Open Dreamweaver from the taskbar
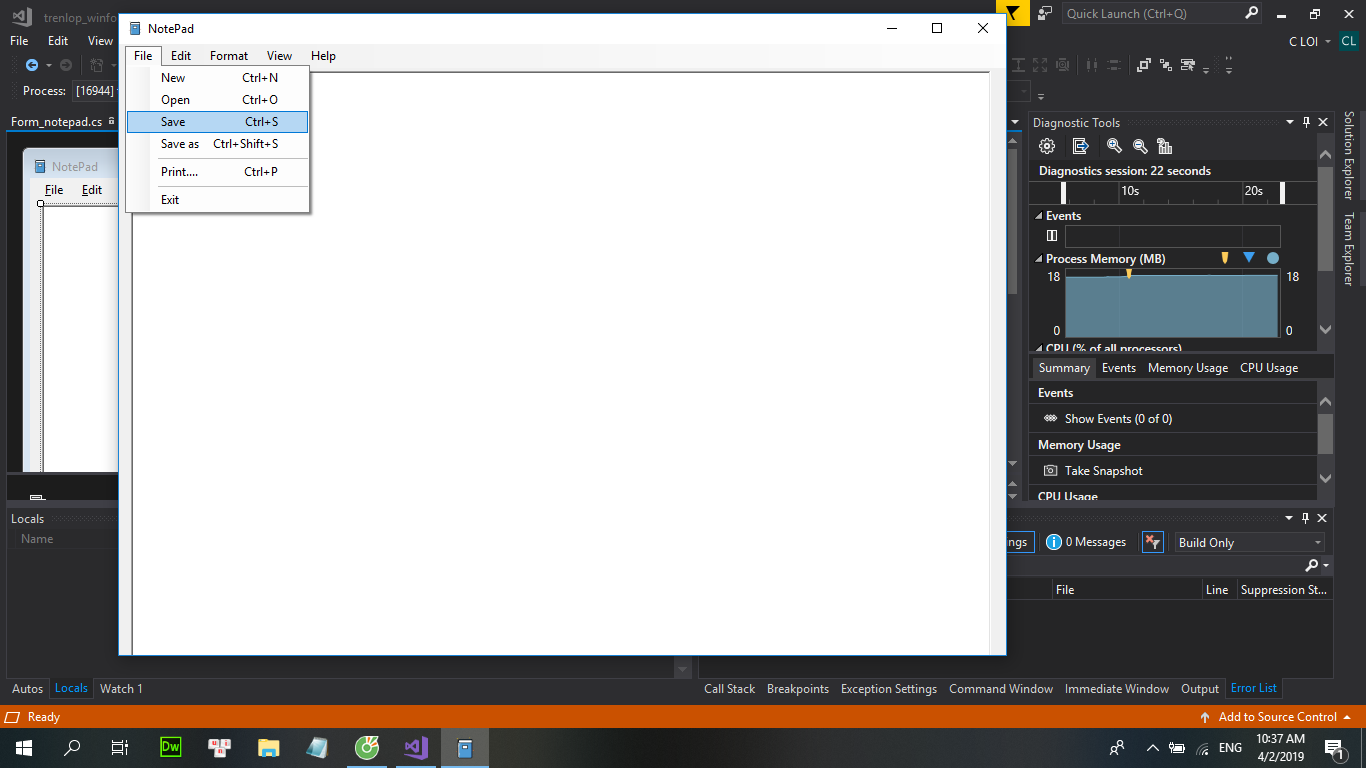Screen dimensions: 1366x768 [171, 747]
